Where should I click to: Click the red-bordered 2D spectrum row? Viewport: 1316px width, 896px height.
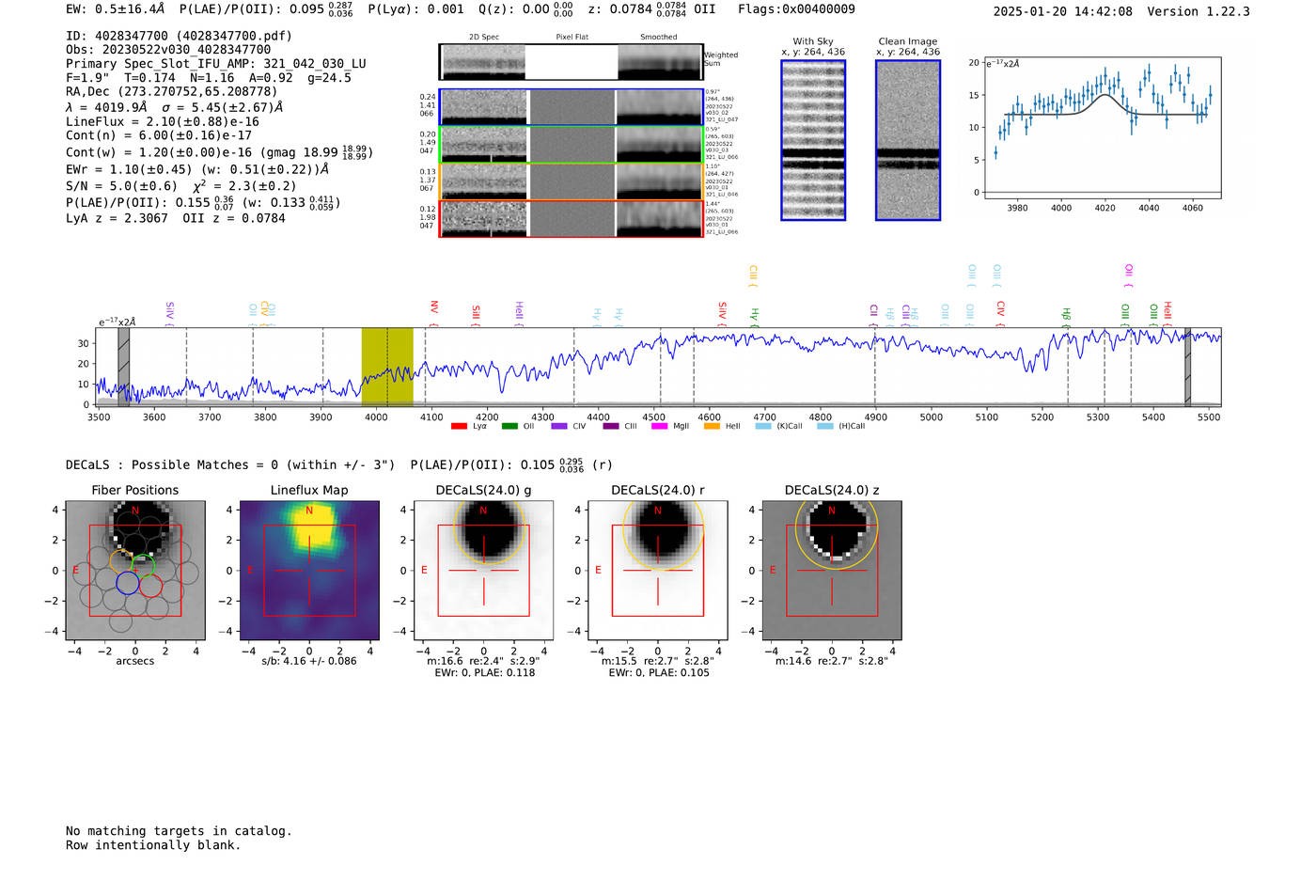pos(572,219)
